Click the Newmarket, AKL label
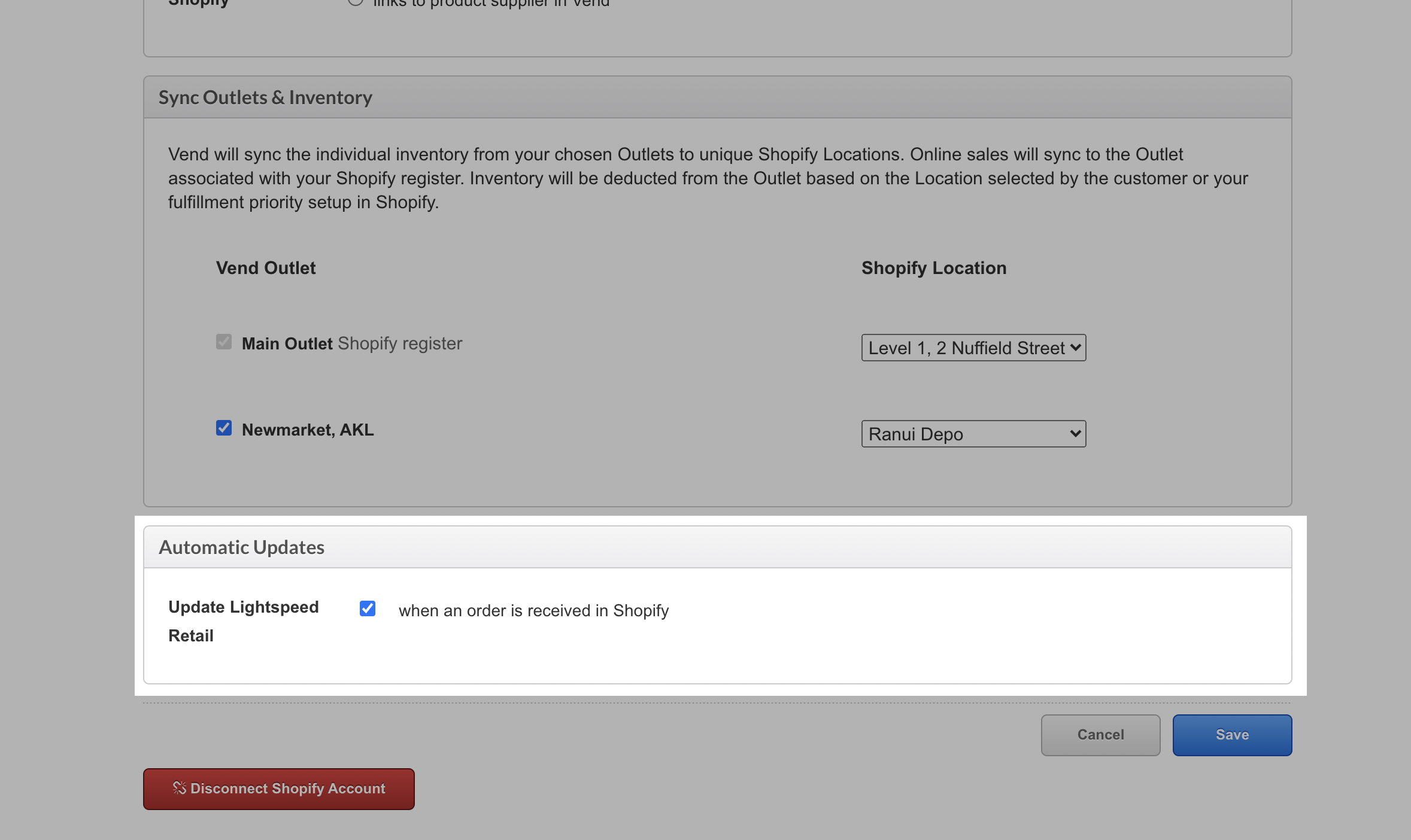The width and height of the screenshot is (1411, 840). click(308, 430)
